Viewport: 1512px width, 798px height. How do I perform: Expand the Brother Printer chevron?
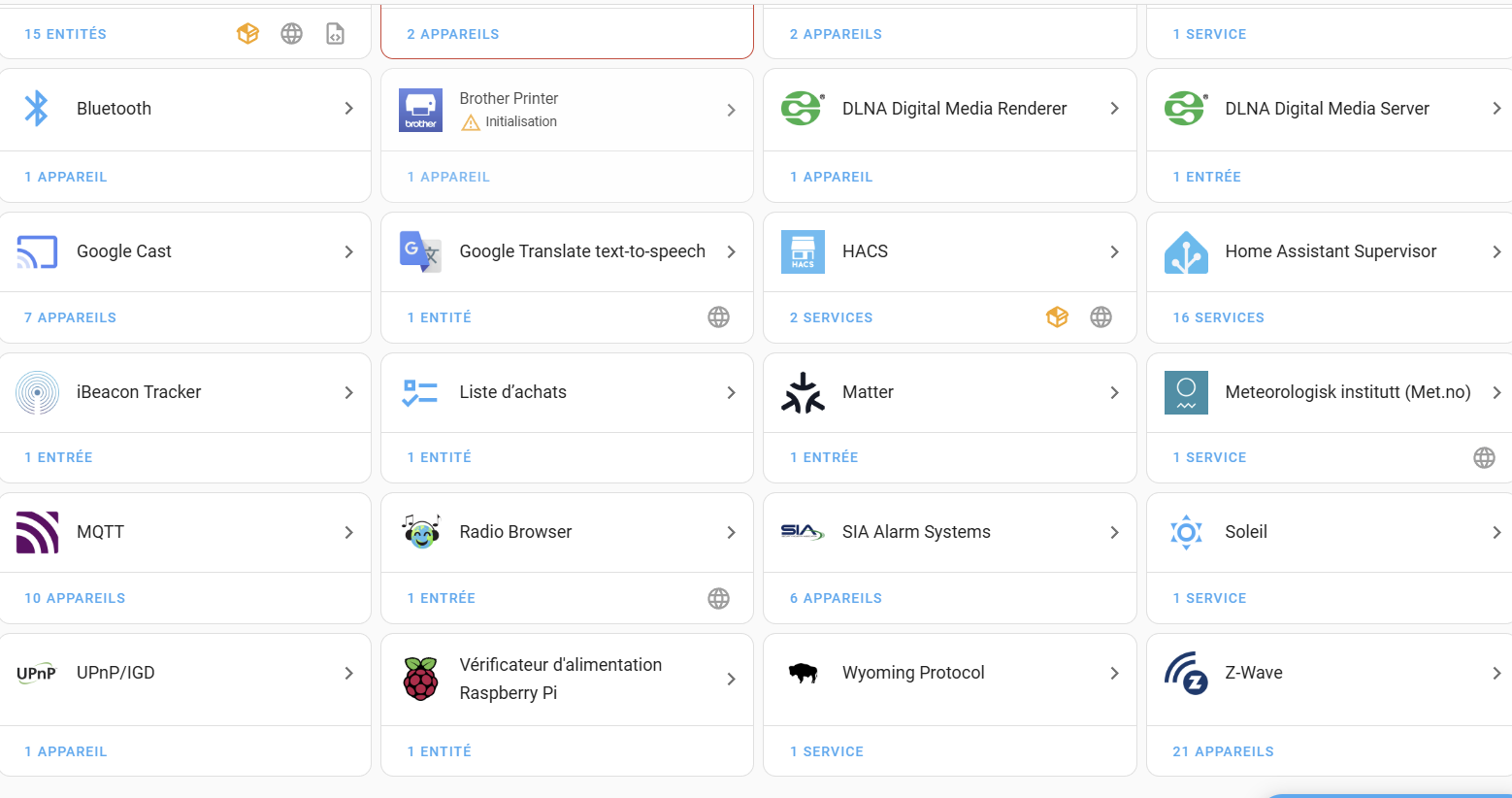click(x=731, y=111)
